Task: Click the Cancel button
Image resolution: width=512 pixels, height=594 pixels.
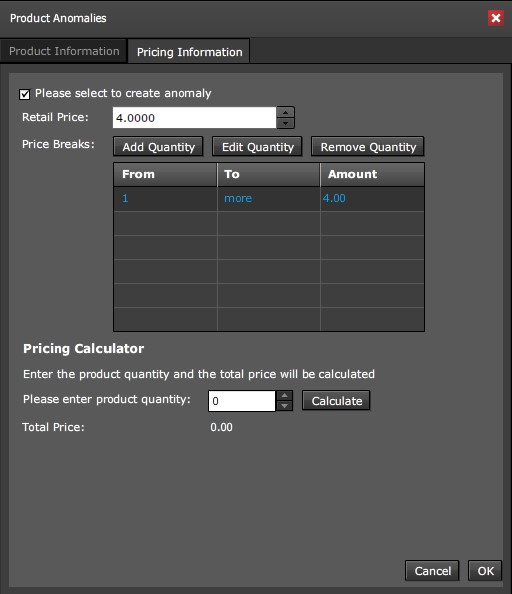Action: [x=432, y=571]
